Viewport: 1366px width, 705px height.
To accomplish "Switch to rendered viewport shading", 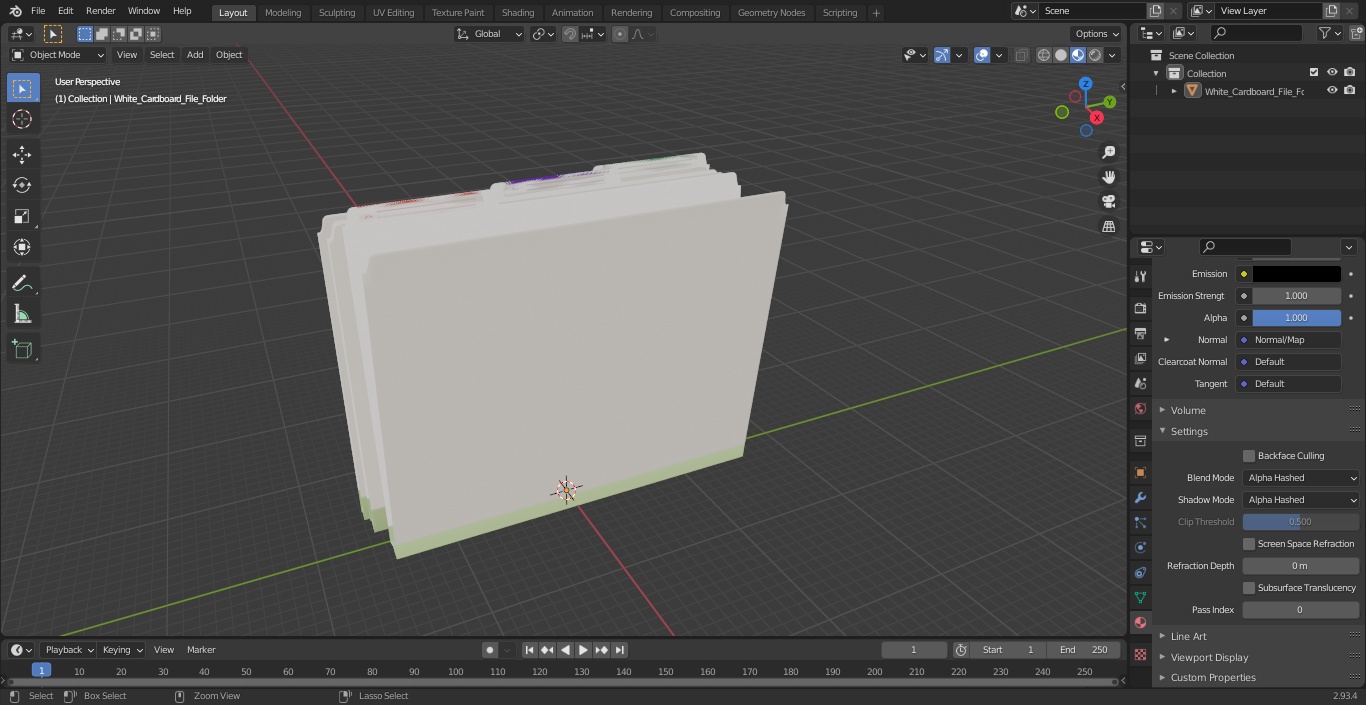I will 1096,55.
